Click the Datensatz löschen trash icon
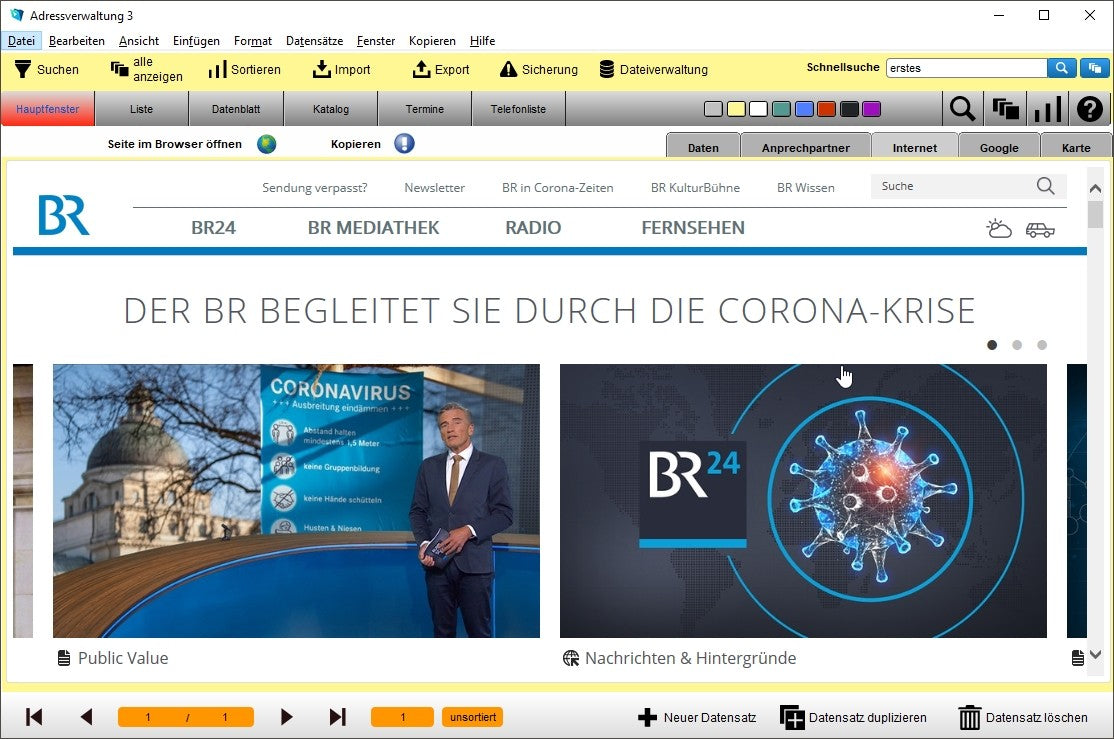This screenshot has height=739, width=1114. [x=969, y=717]
